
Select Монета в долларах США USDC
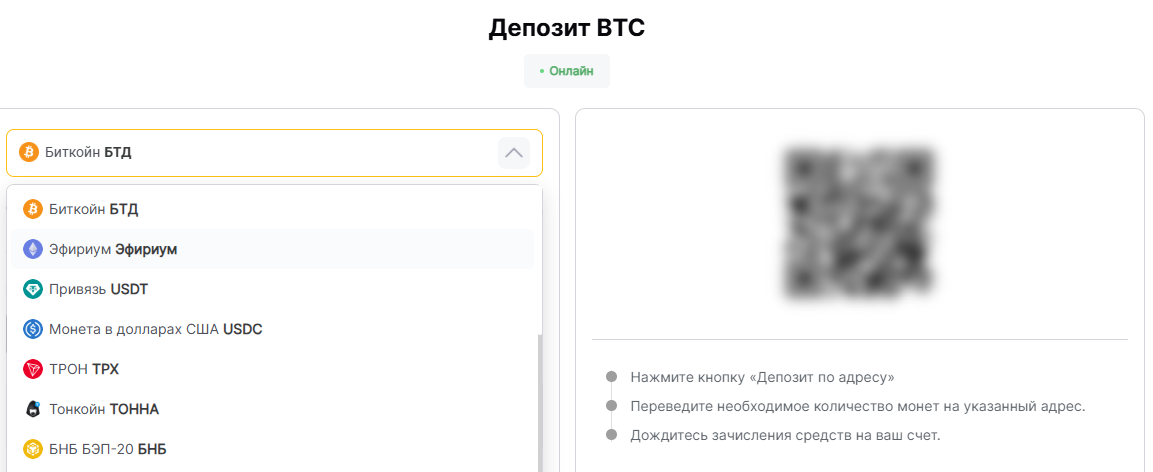[x=273, y=329]
